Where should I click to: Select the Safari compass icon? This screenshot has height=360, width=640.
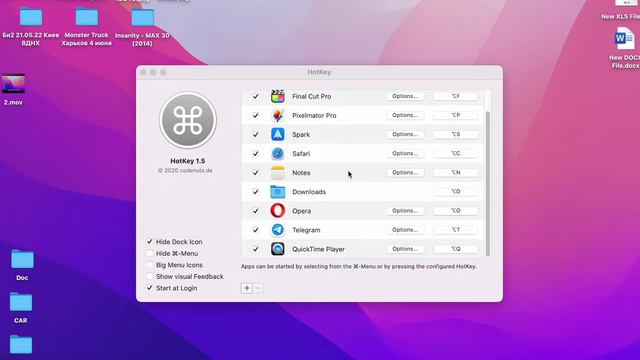coord(278,153)
